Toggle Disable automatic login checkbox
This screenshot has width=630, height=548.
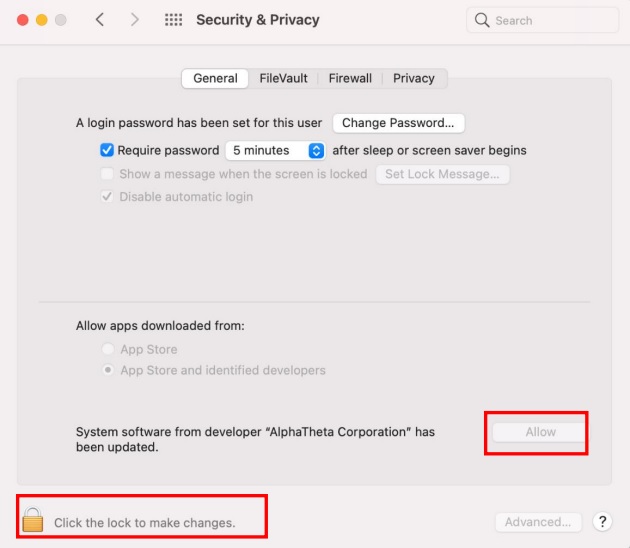[x=107, y=197]
